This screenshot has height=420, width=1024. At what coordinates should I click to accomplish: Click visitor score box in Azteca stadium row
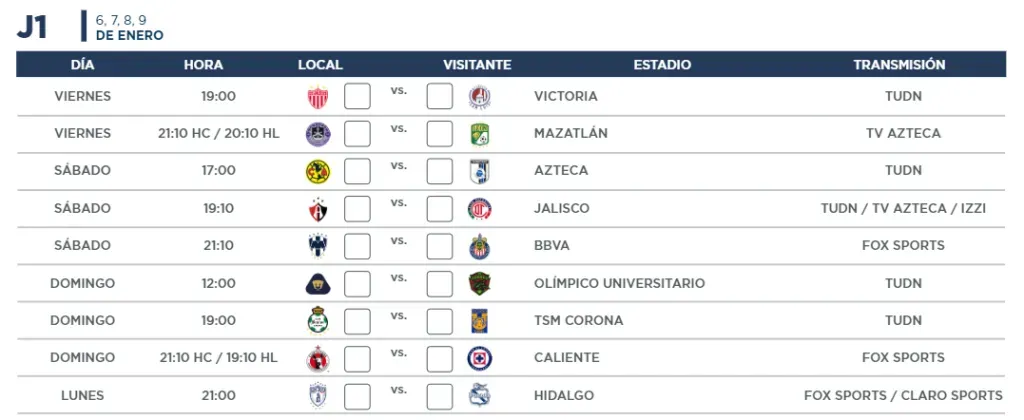point(440,171)
